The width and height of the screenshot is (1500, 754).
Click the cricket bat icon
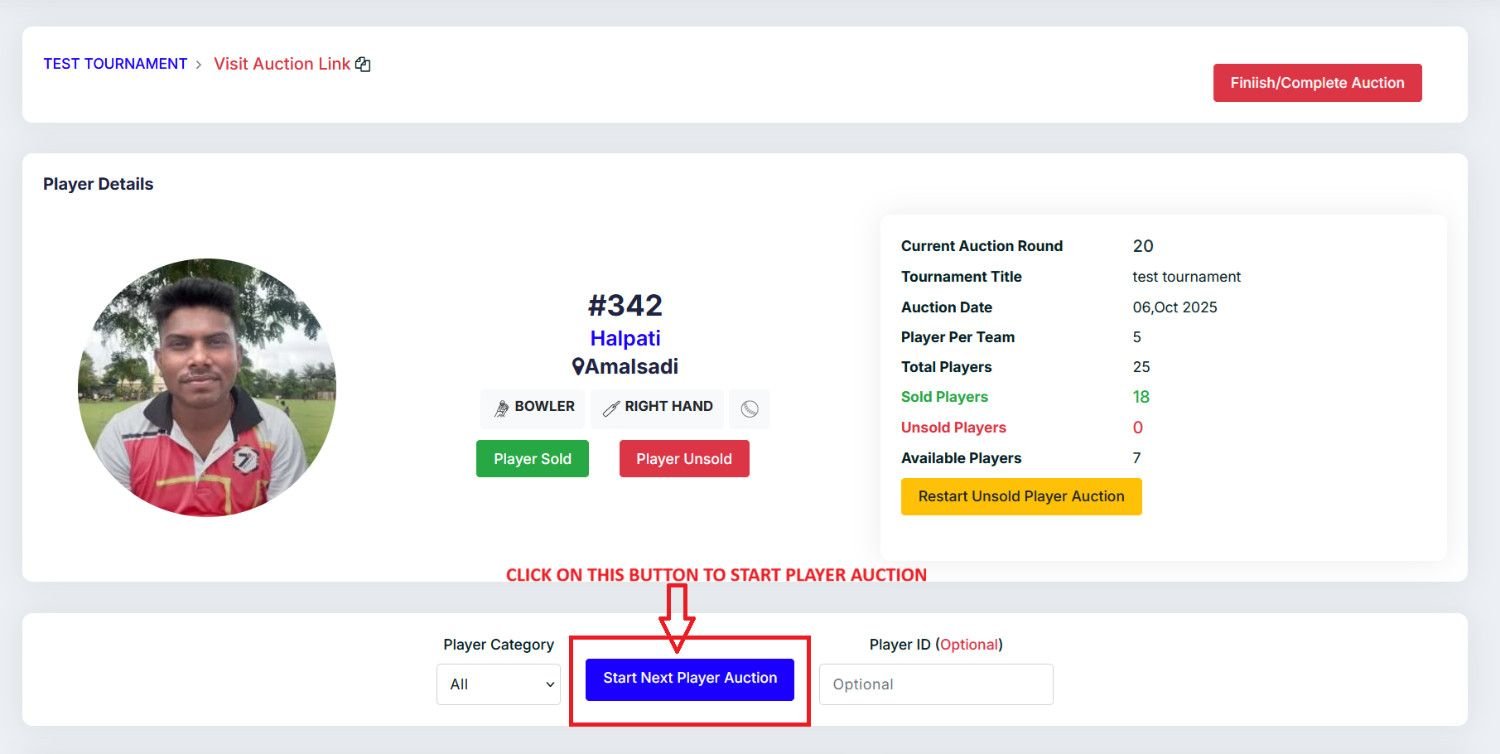tap(610, 408)
